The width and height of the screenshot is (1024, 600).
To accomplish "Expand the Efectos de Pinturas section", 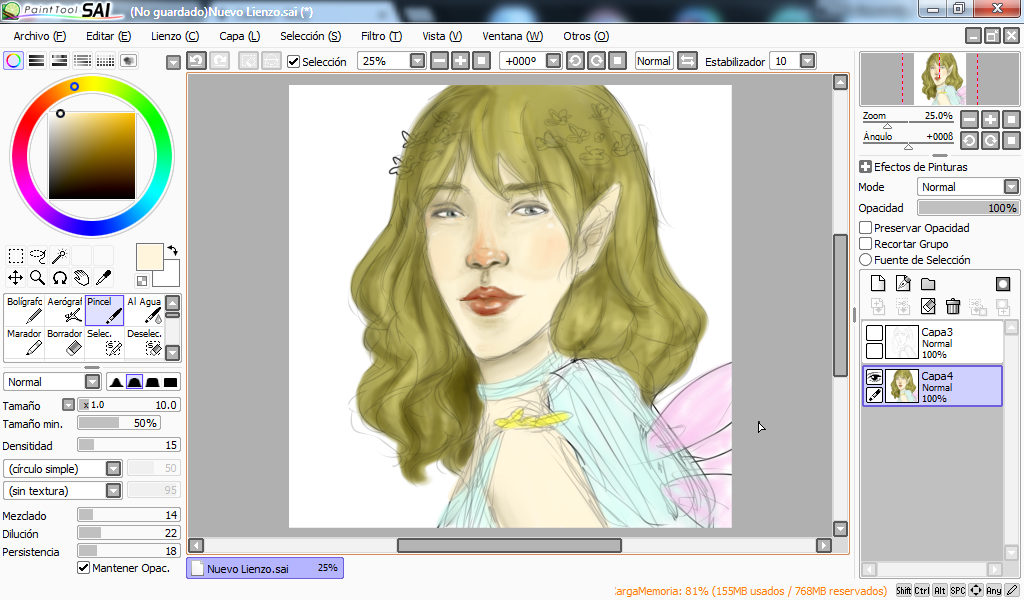I will [865, 167].
